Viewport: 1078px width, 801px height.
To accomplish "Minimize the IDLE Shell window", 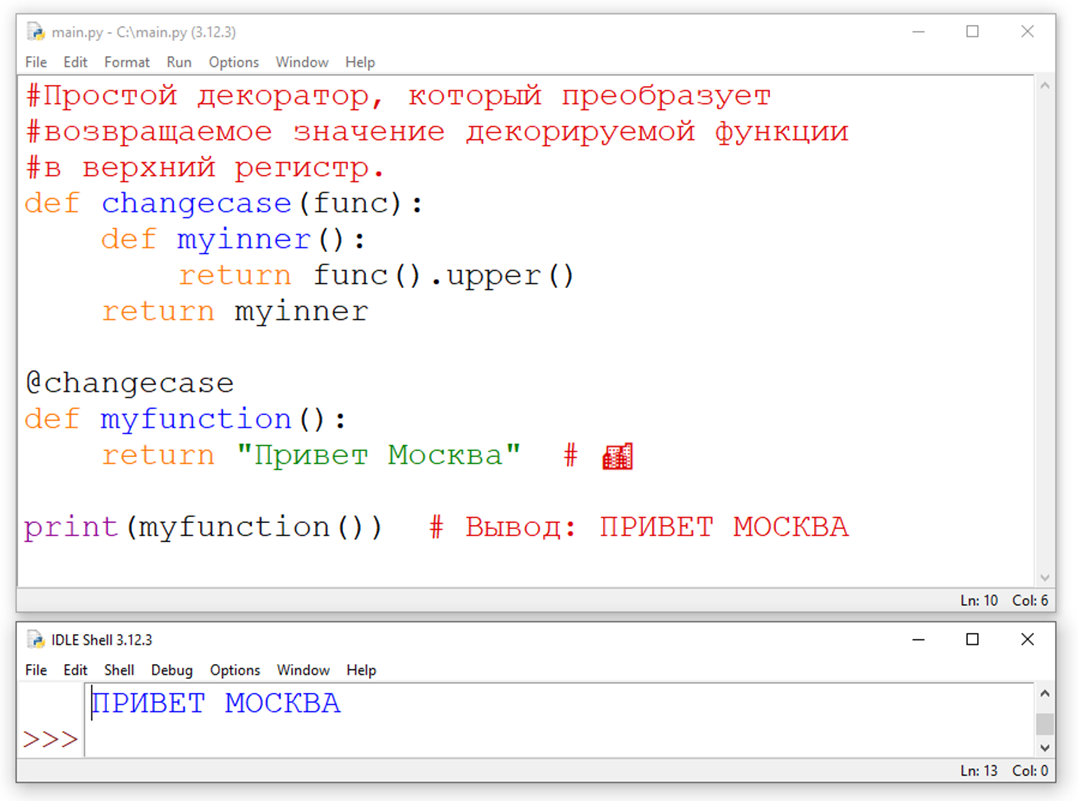I will pos(918,639).
